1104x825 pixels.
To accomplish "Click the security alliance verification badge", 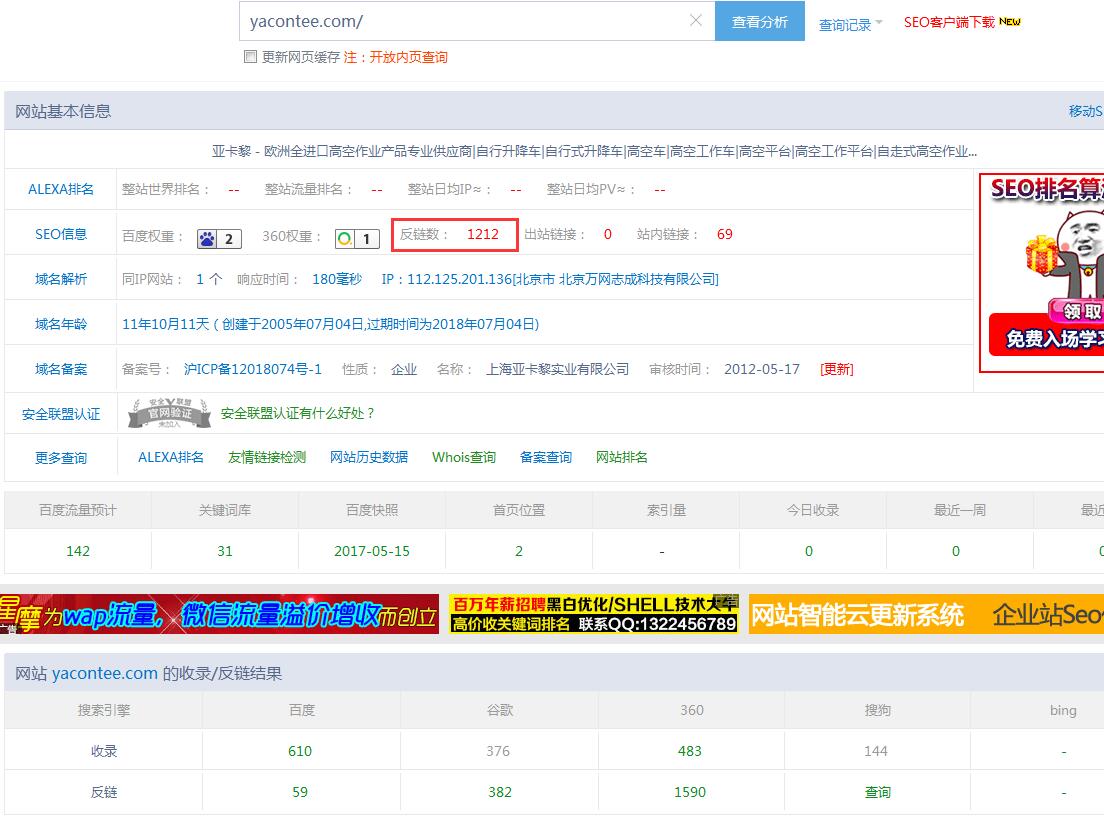I will (169, 413).
